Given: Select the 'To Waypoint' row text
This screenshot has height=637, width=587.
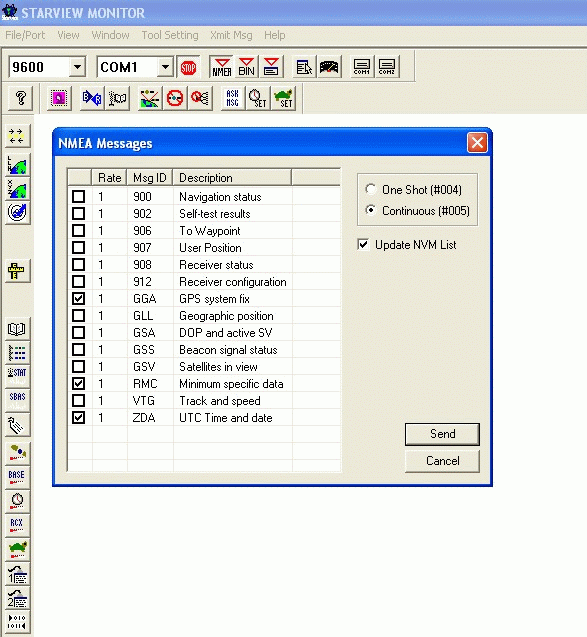Looking at the screenshot, I should 210,231.
